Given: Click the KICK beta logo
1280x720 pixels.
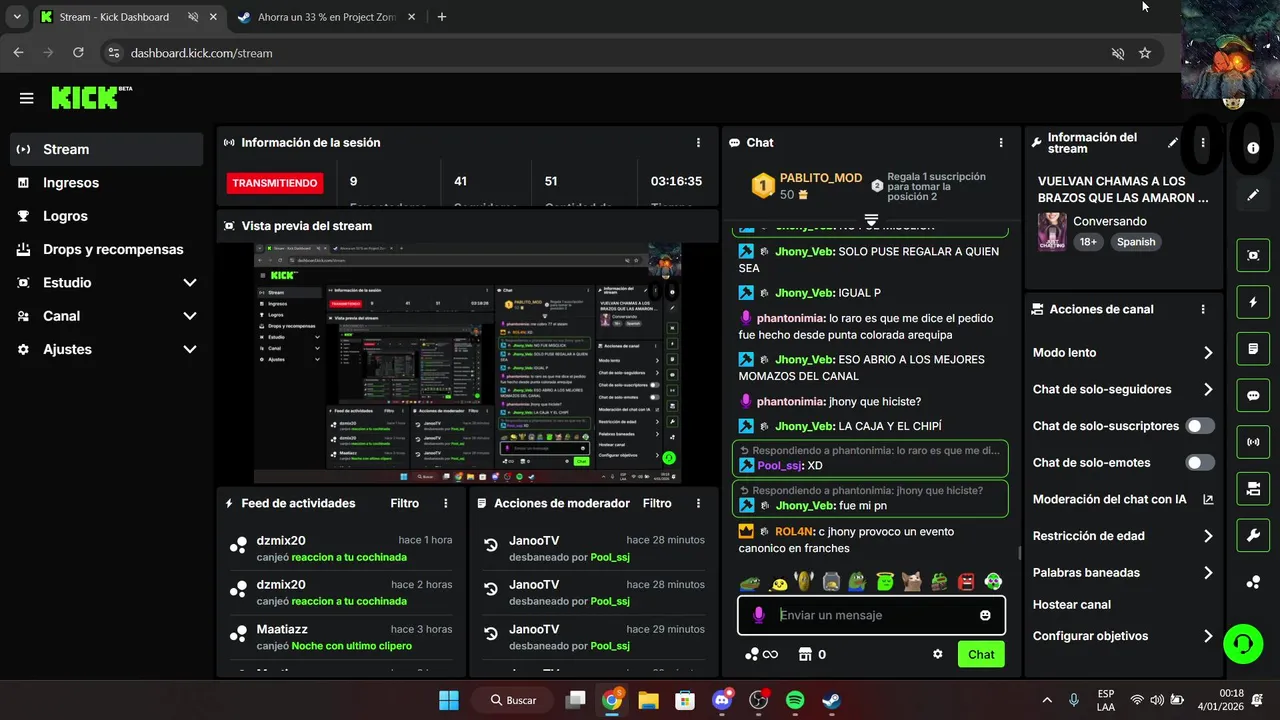Looking at the screenshot, I should pos(91,97).
